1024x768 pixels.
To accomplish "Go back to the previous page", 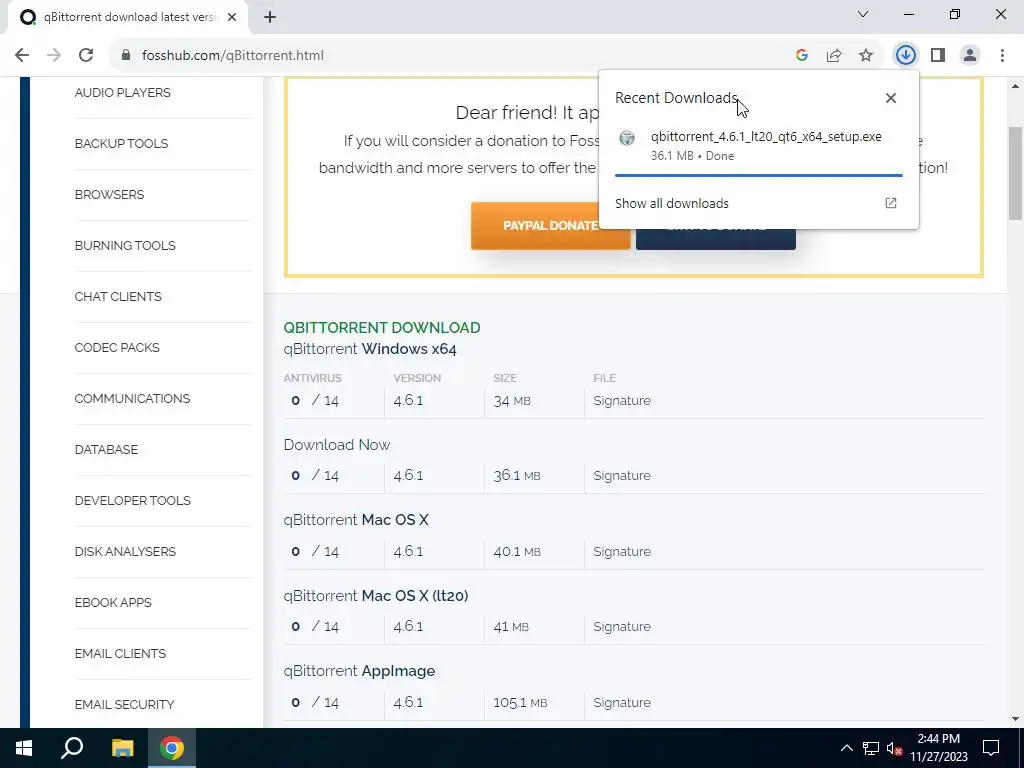I will point(22,56).
